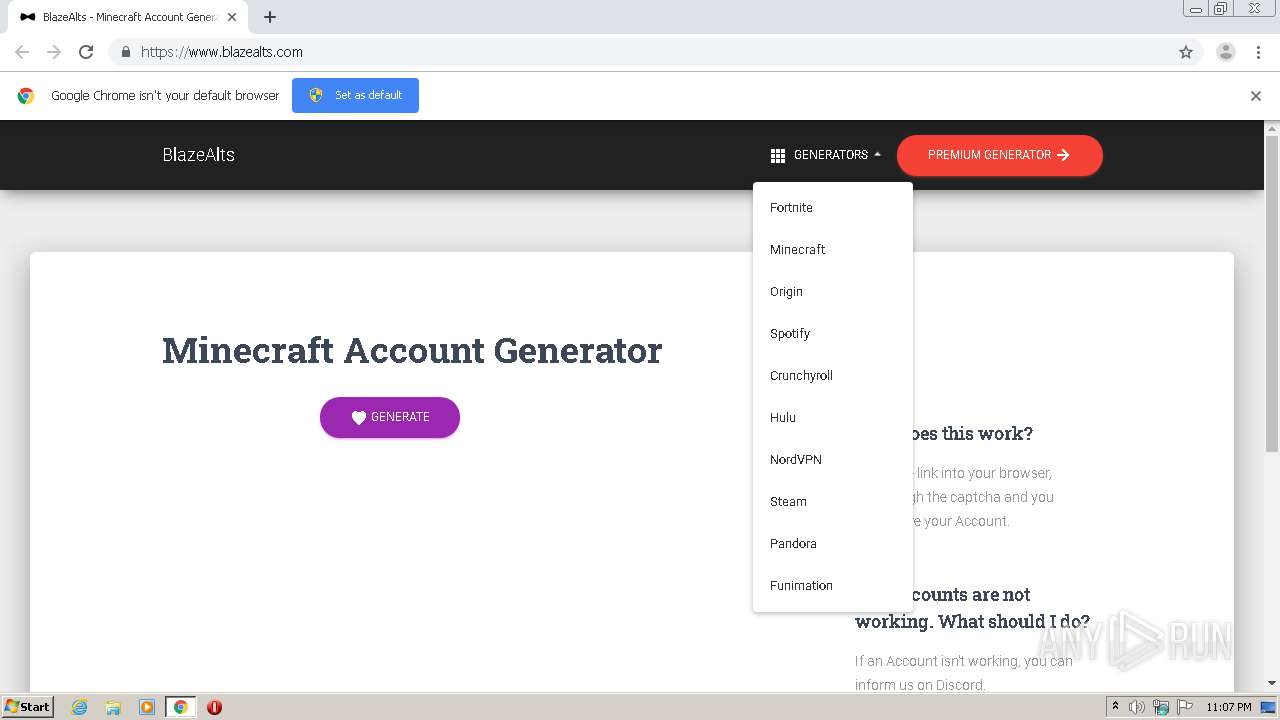Click the purple GENERATE button
The image size is (1280, 720).
[390, 417]
